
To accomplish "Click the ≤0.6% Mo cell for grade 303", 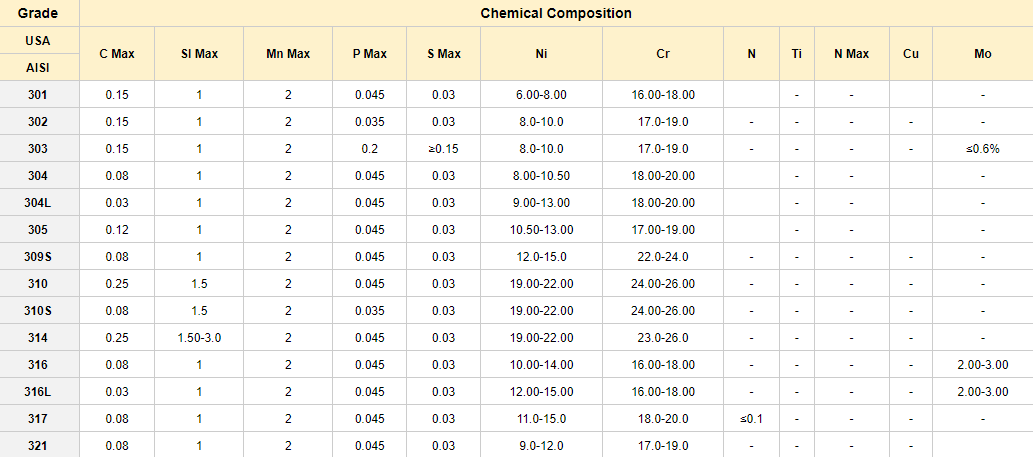I will [x=982, y=149].
